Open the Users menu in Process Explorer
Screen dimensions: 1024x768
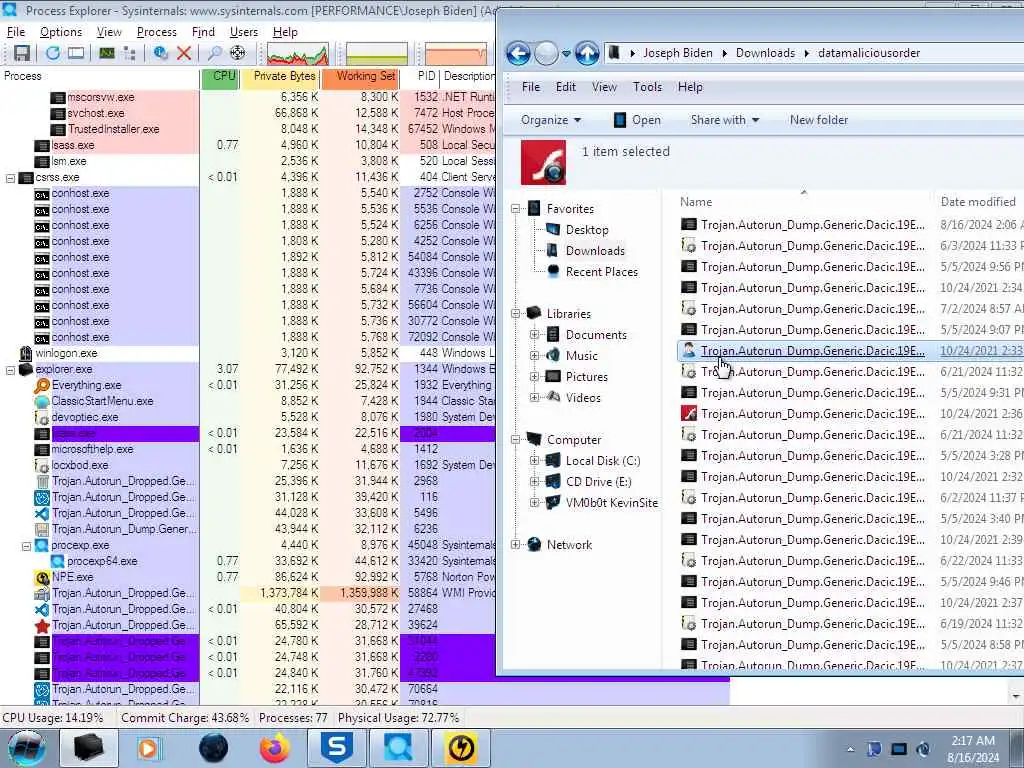244,31
